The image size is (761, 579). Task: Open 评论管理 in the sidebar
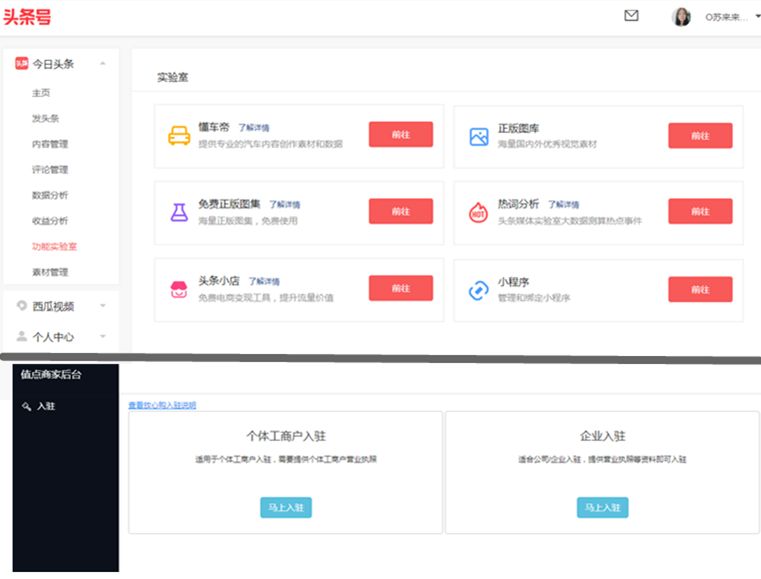click(x=50, y=169)
